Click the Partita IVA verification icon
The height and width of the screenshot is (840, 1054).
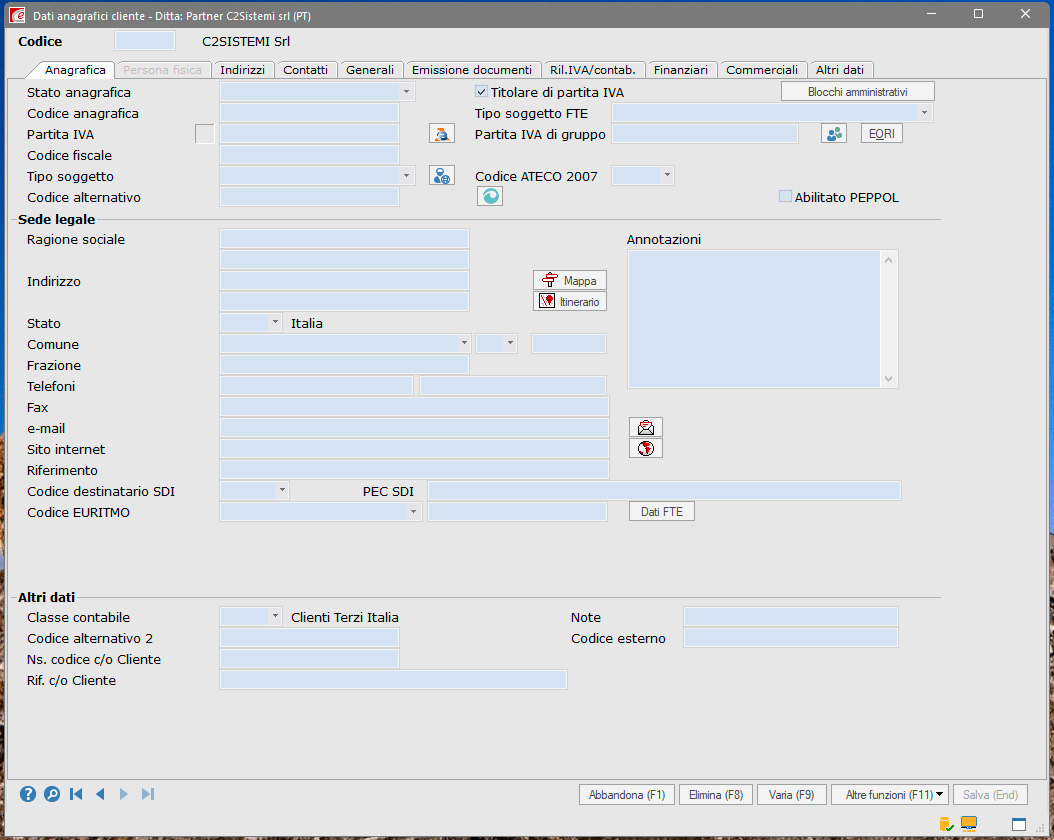coord(441,134)
